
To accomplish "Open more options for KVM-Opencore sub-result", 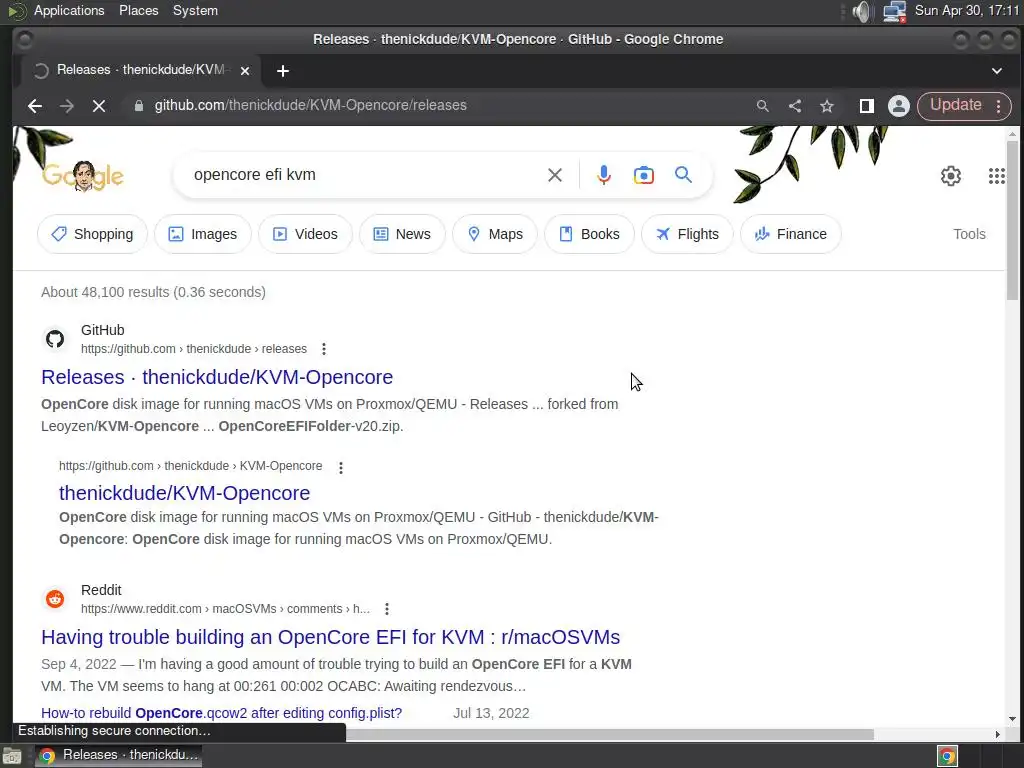I will [341, 468].
